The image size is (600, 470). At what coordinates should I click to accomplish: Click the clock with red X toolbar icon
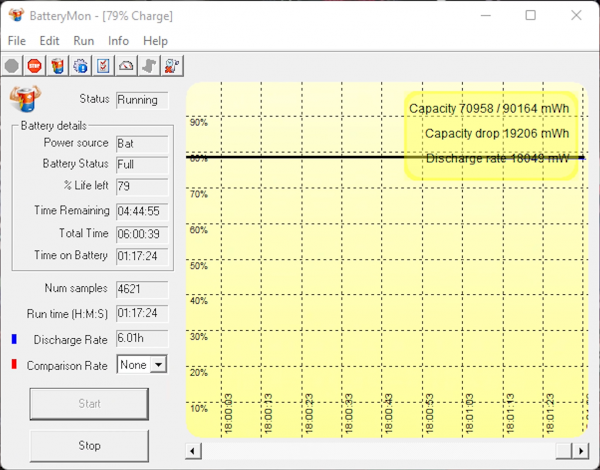(172, 66)
